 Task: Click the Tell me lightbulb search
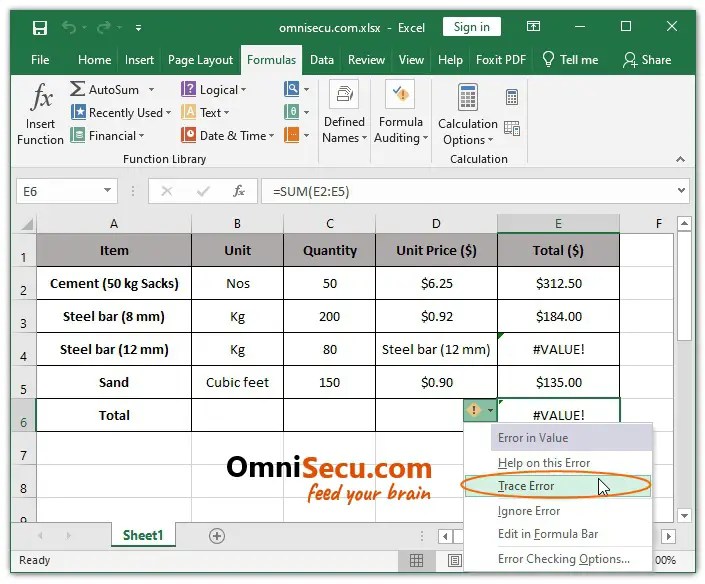click(x=570, y=60)
